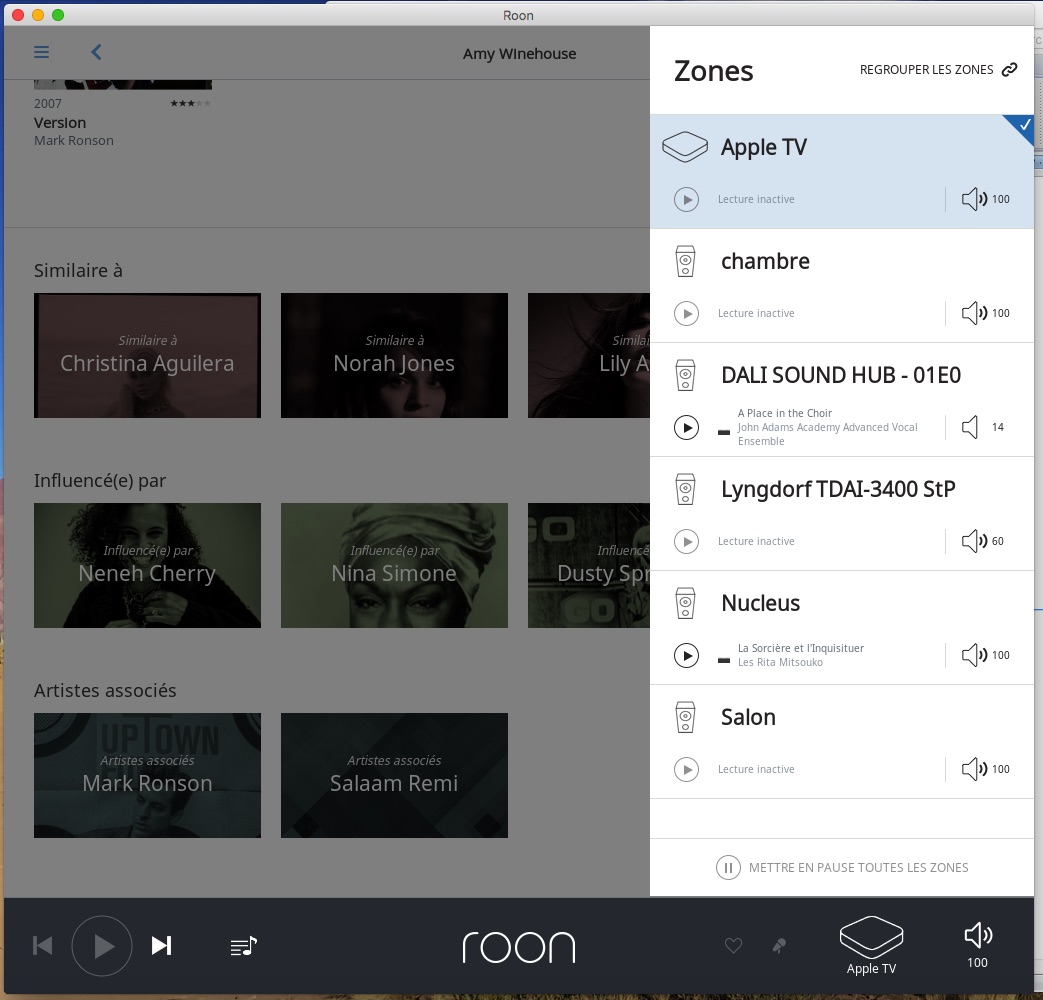Screen dimensions: 1043x1000
Task: Click the checkmark on Apple TV zone
Action: click(x=1024, y=124)
